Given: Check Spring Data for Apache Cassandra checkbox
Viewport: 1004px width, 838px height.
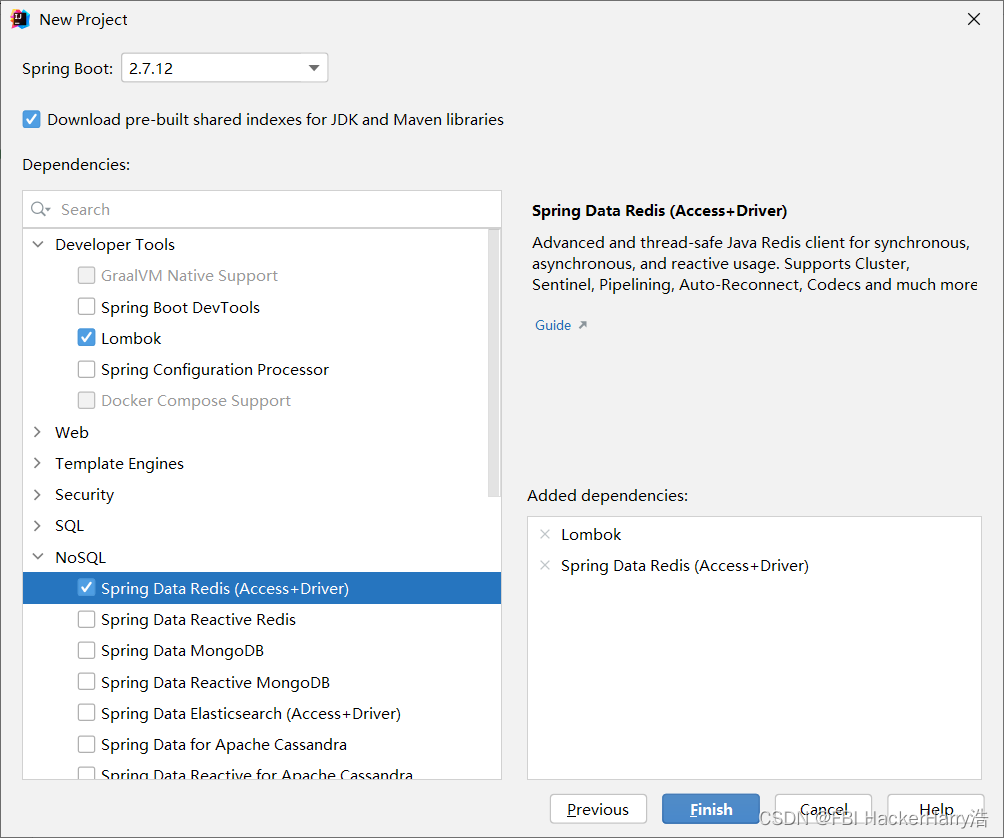Looking at the screenshot, I should 86,744.
